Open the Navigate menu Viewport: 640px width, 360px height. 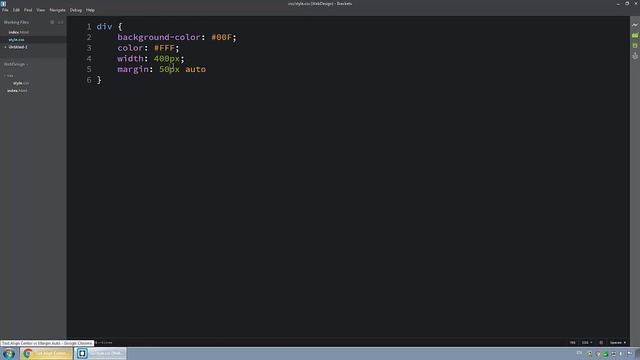(57, 10)
